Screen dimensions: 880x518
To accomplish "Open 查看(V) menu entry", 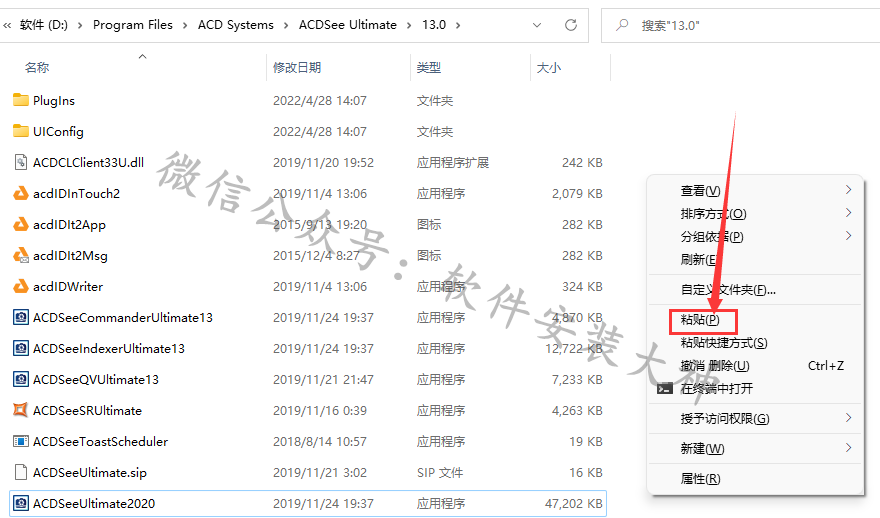I will tap(700, 191).
